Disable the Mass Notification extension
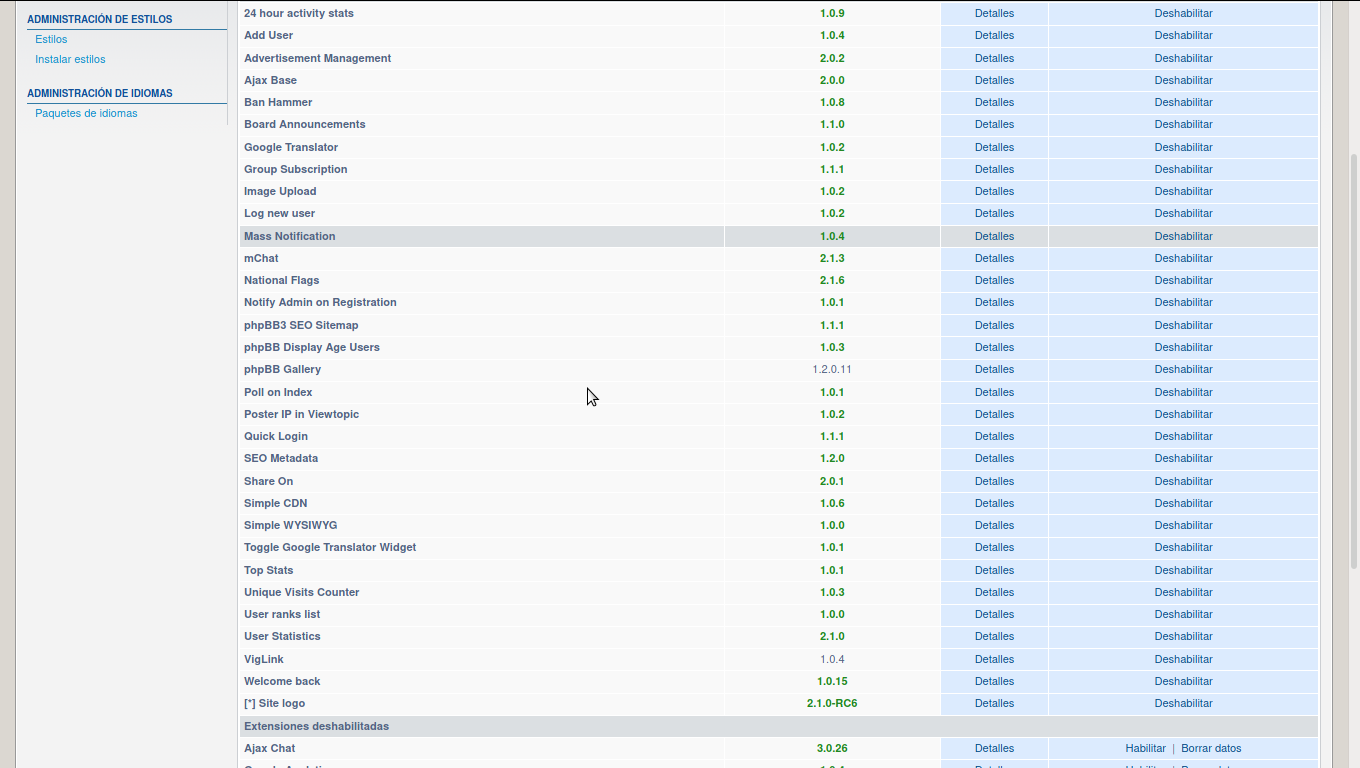The height and width of the screenshot is (768, 1360). point(1183,236)
